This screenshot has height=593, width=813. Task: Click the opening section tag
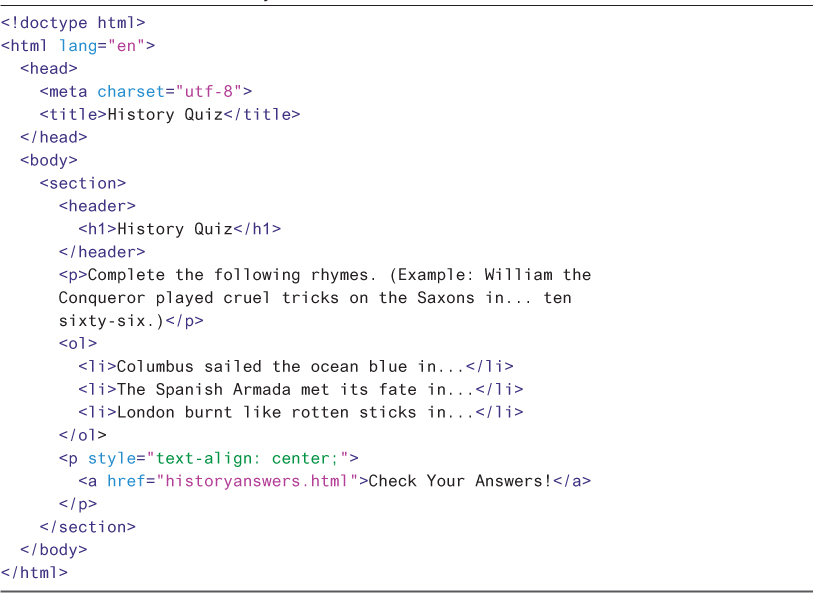coord(82,183)
